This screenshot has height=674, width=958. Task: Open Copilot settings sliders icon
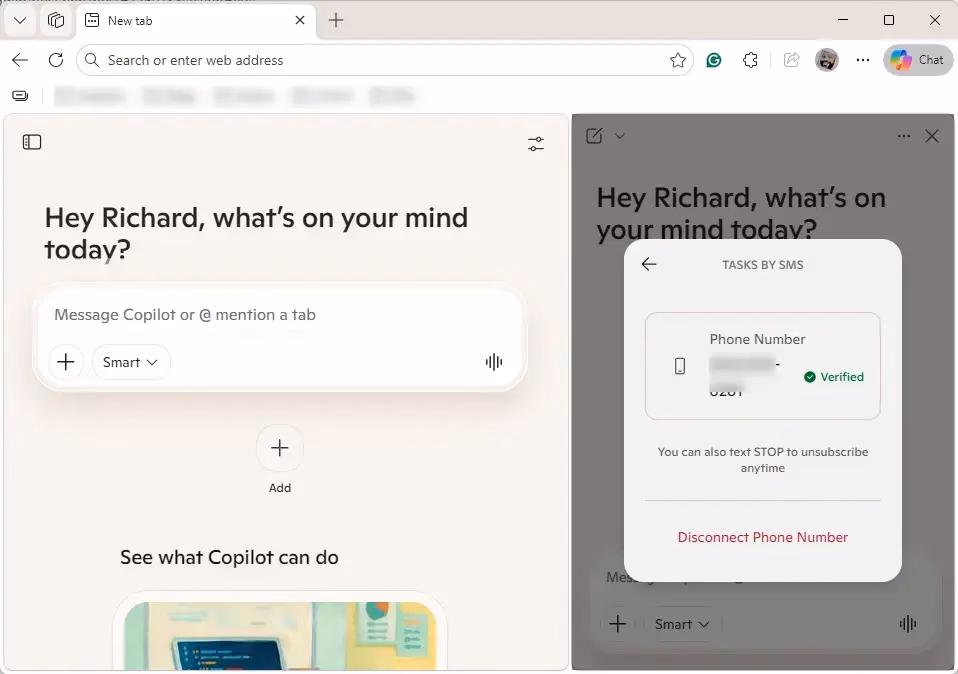536,144
